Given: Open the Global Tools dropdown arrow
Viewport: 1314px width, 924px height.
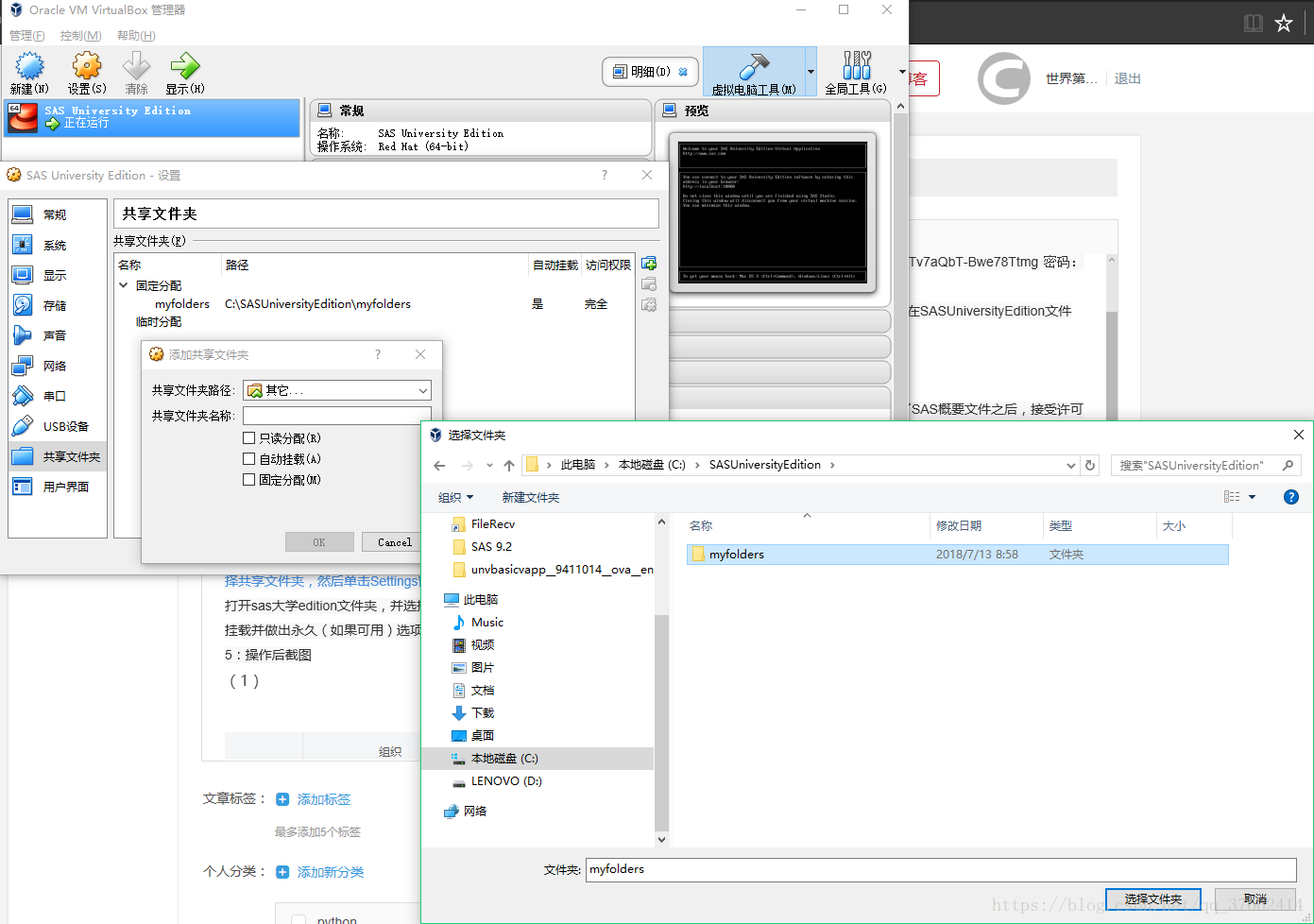Looking at the screenshot, I should [x=901, y=72].
